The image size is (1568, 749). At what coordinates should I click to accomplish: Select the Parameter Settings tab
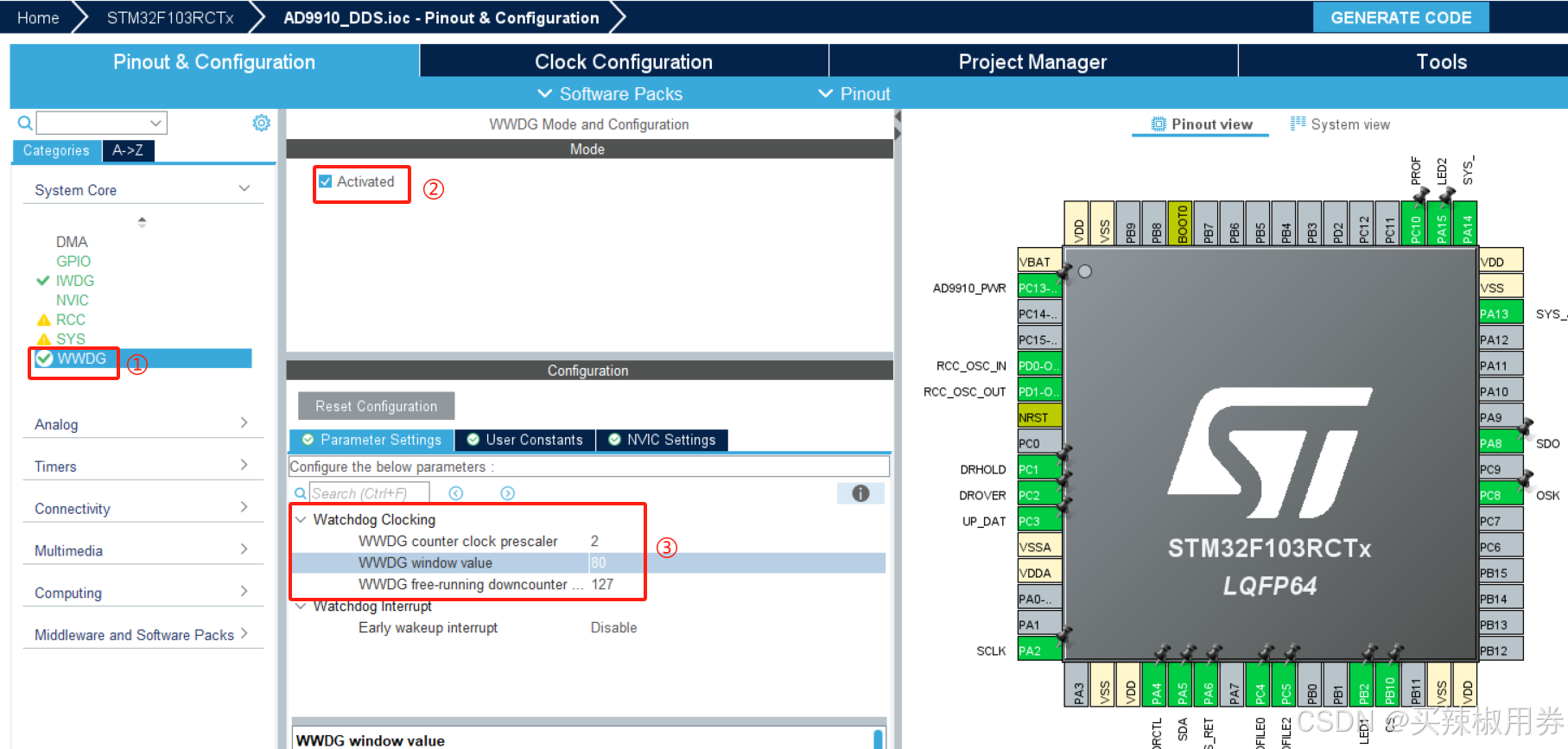coord(371,440)
